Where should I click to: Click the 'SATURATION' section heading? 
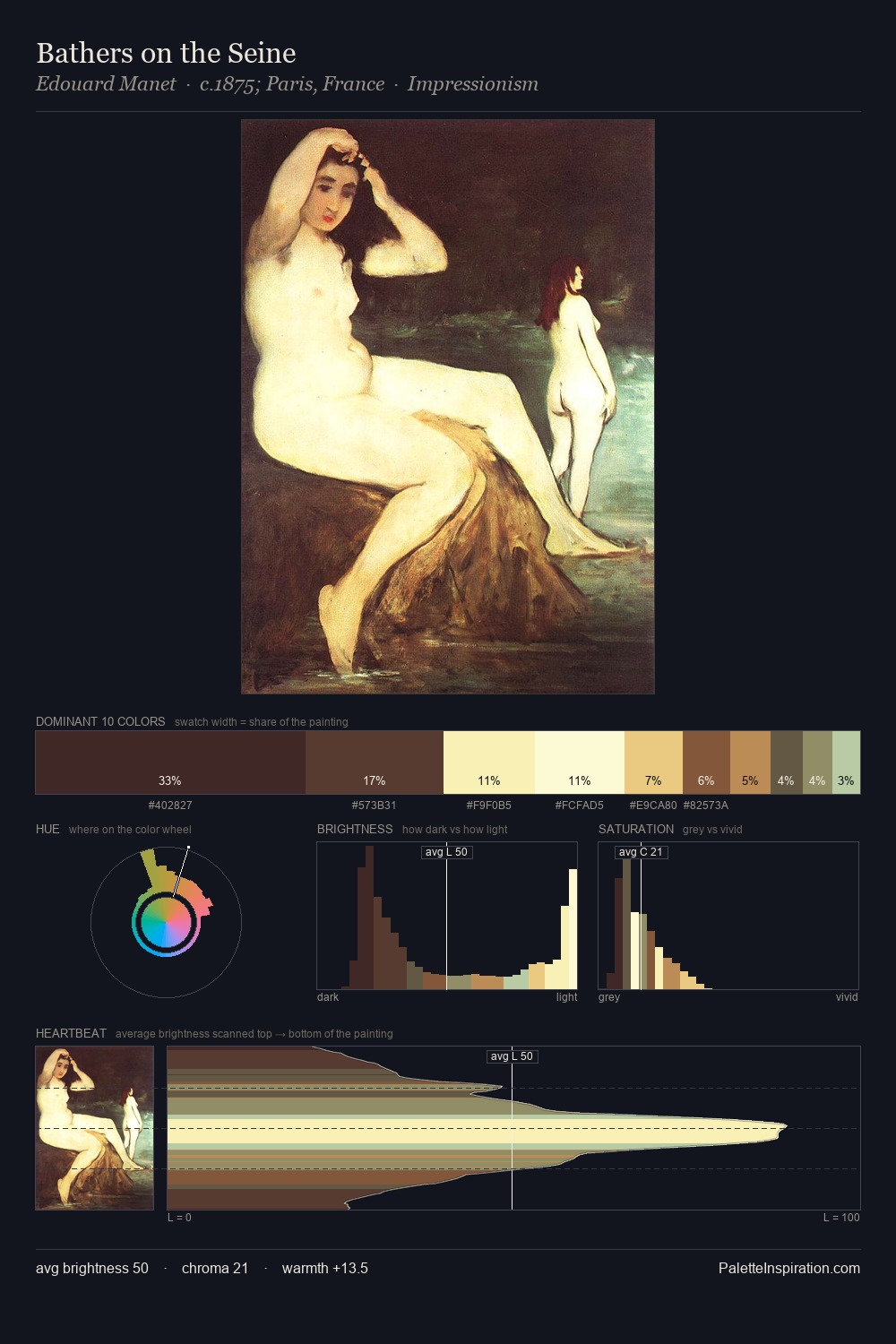click(636, 829)
